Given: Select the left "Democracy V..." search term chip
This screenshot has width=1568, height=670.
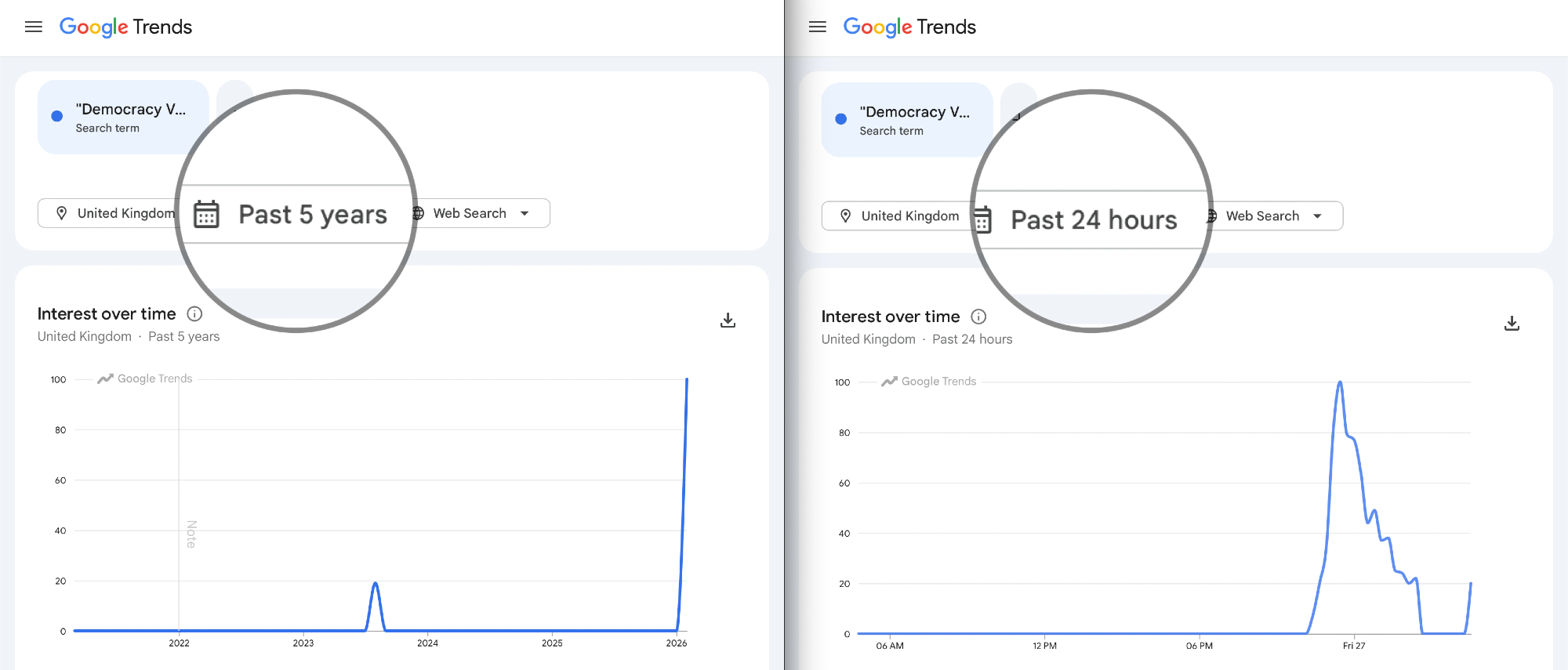Looking at the screenshot, I should 123,117.
